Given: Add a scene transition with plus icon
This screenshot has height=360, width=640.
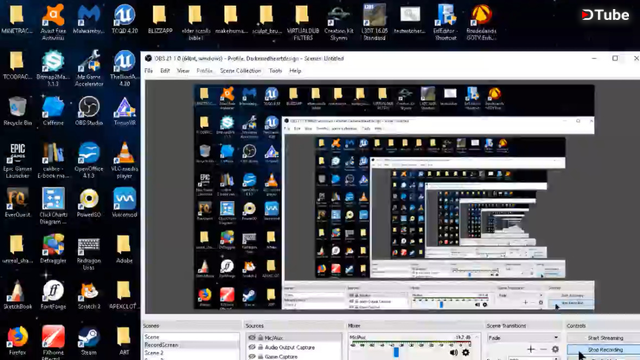Looking at the screenshot, I should [x=531, y=349].
